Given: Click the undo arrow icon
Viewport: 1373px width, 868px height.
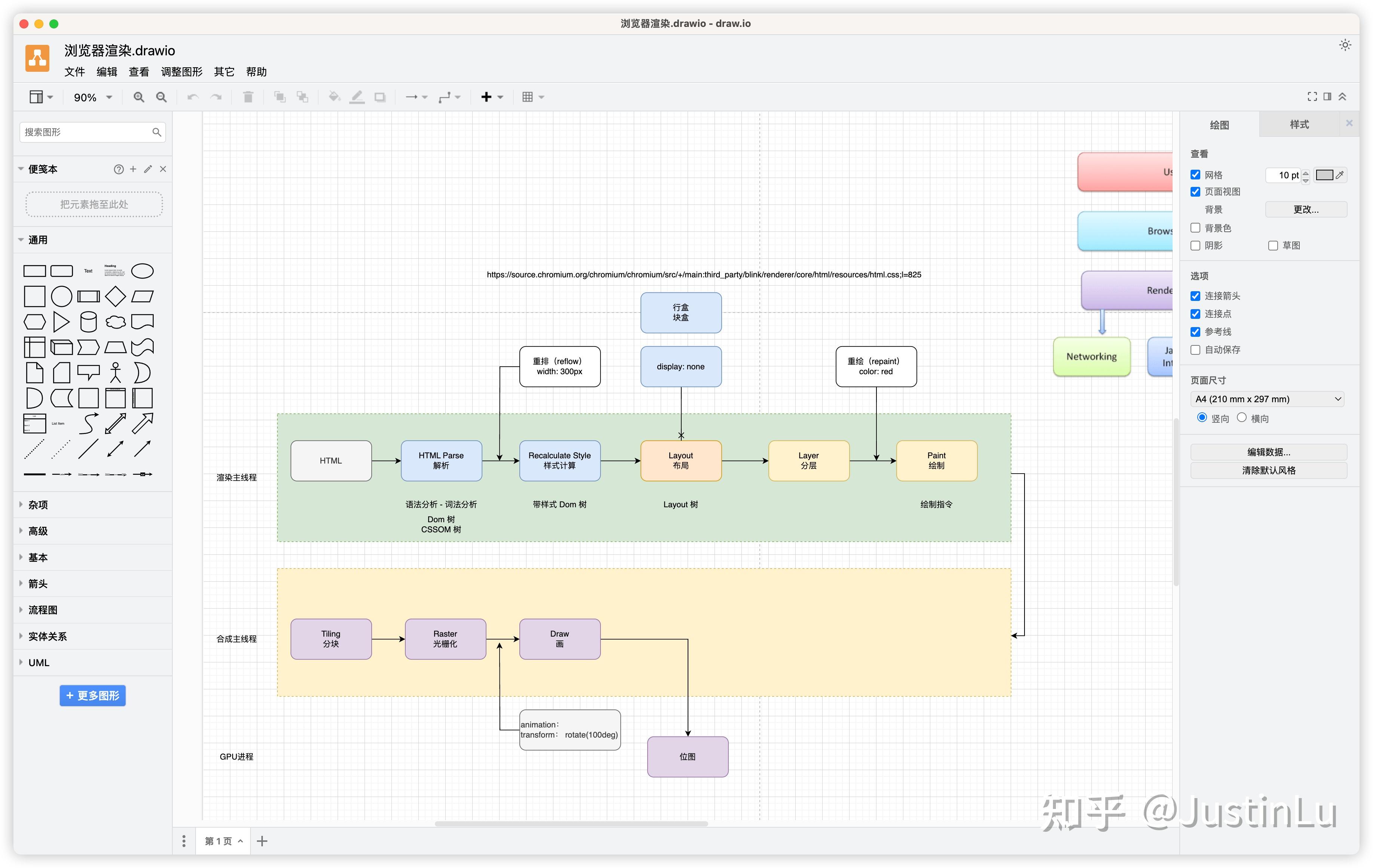Looking at the screenshot, I should [193, 97].
